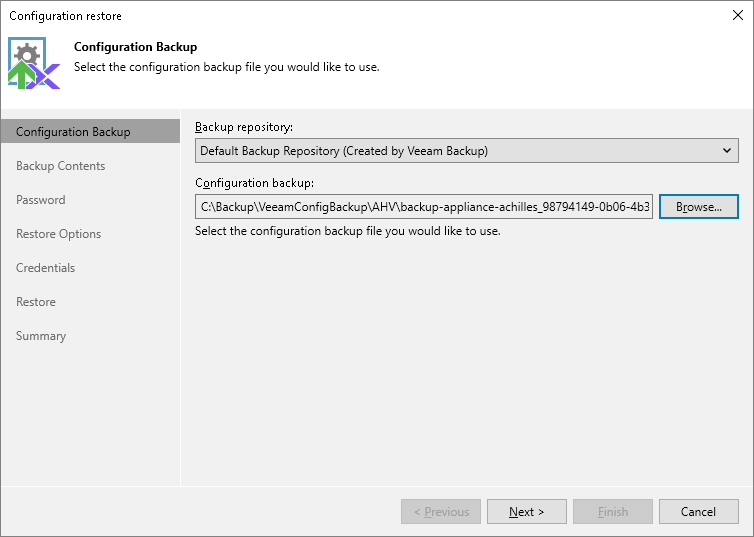Go to the Backup Contents step
The image size is (754, 537).
pyautogui.click(x=60, y=166)
